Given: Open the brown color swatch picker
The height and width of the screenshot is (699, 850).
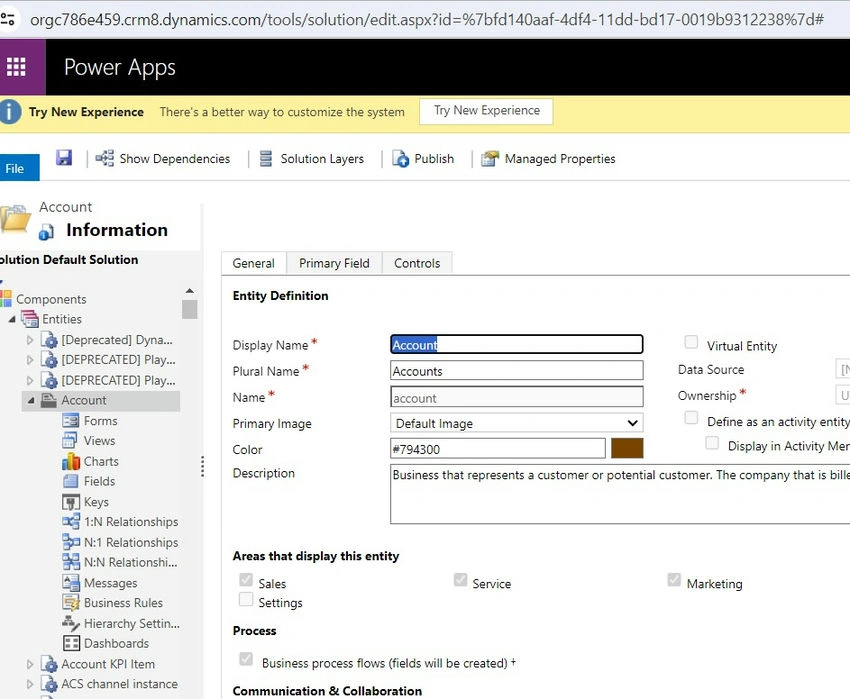Looking at the screenshot, I should pos(627,448).
